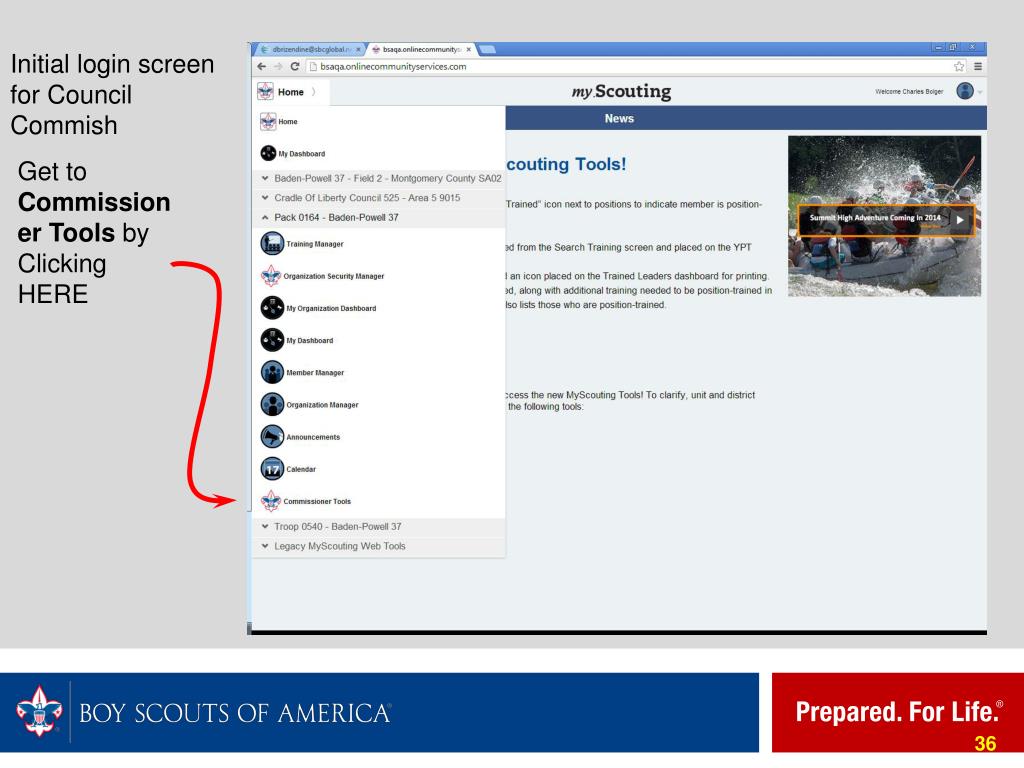Expand Legacy MyScouting Web Tools section

379,546
